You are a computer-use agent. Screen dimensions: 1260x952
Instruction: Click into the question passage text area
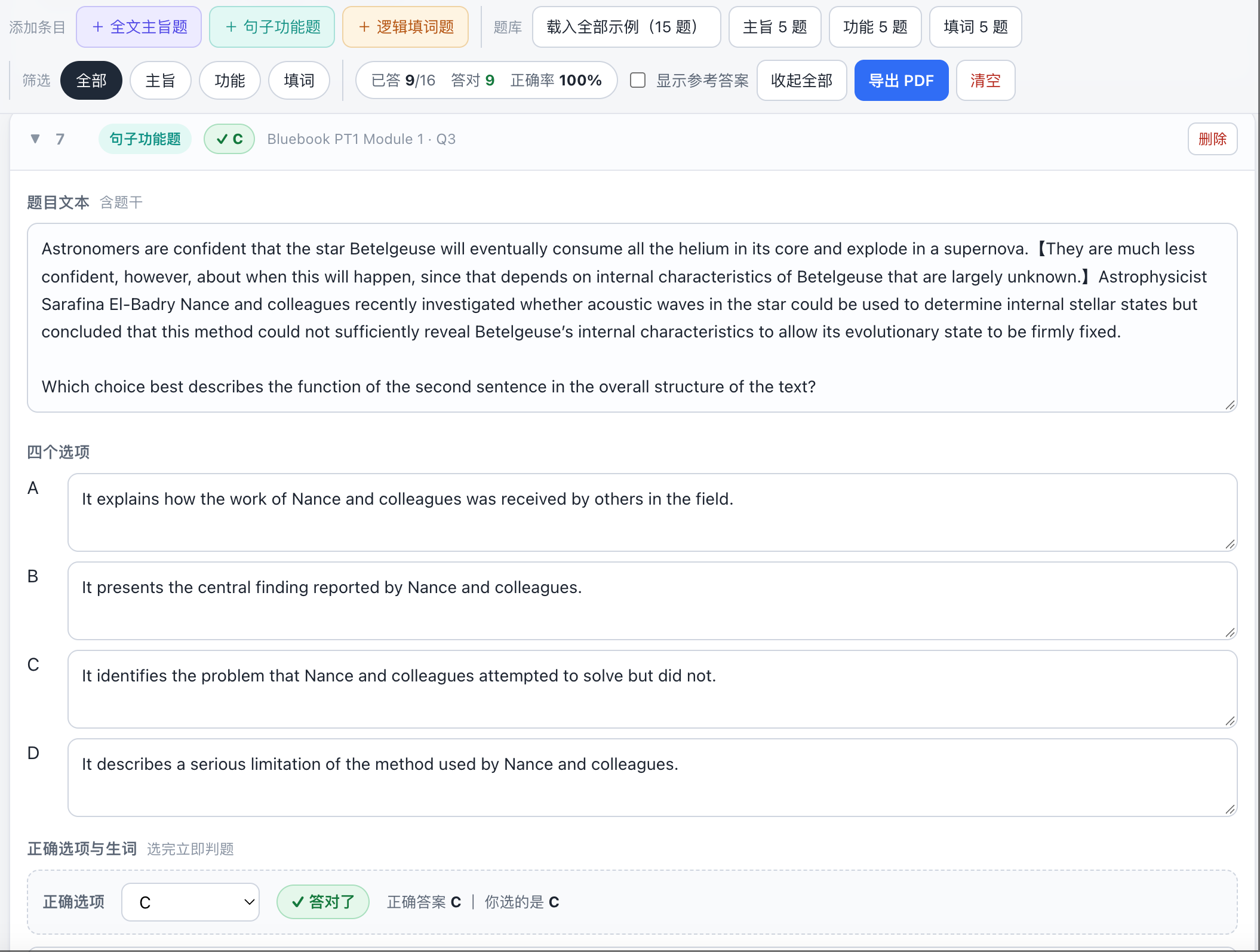click(632, 318)
